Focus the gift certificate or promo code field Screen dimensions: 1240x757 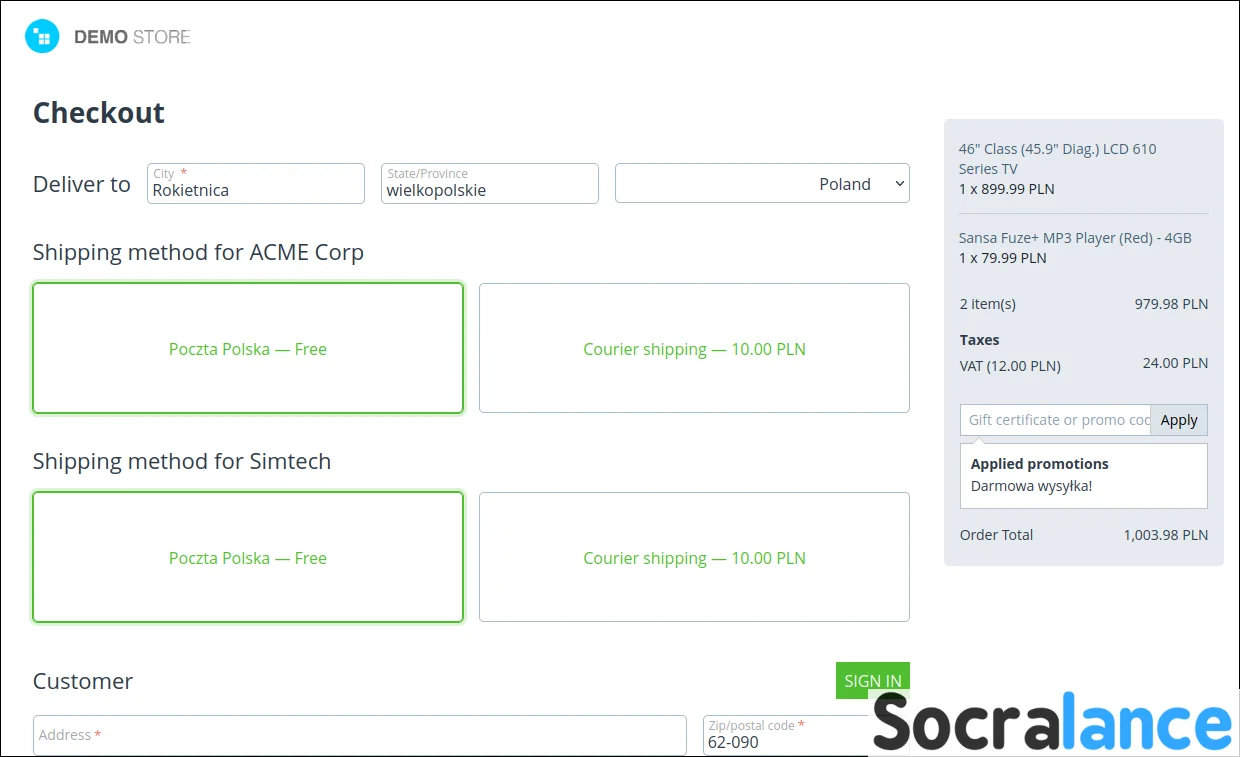[1055, 420]
